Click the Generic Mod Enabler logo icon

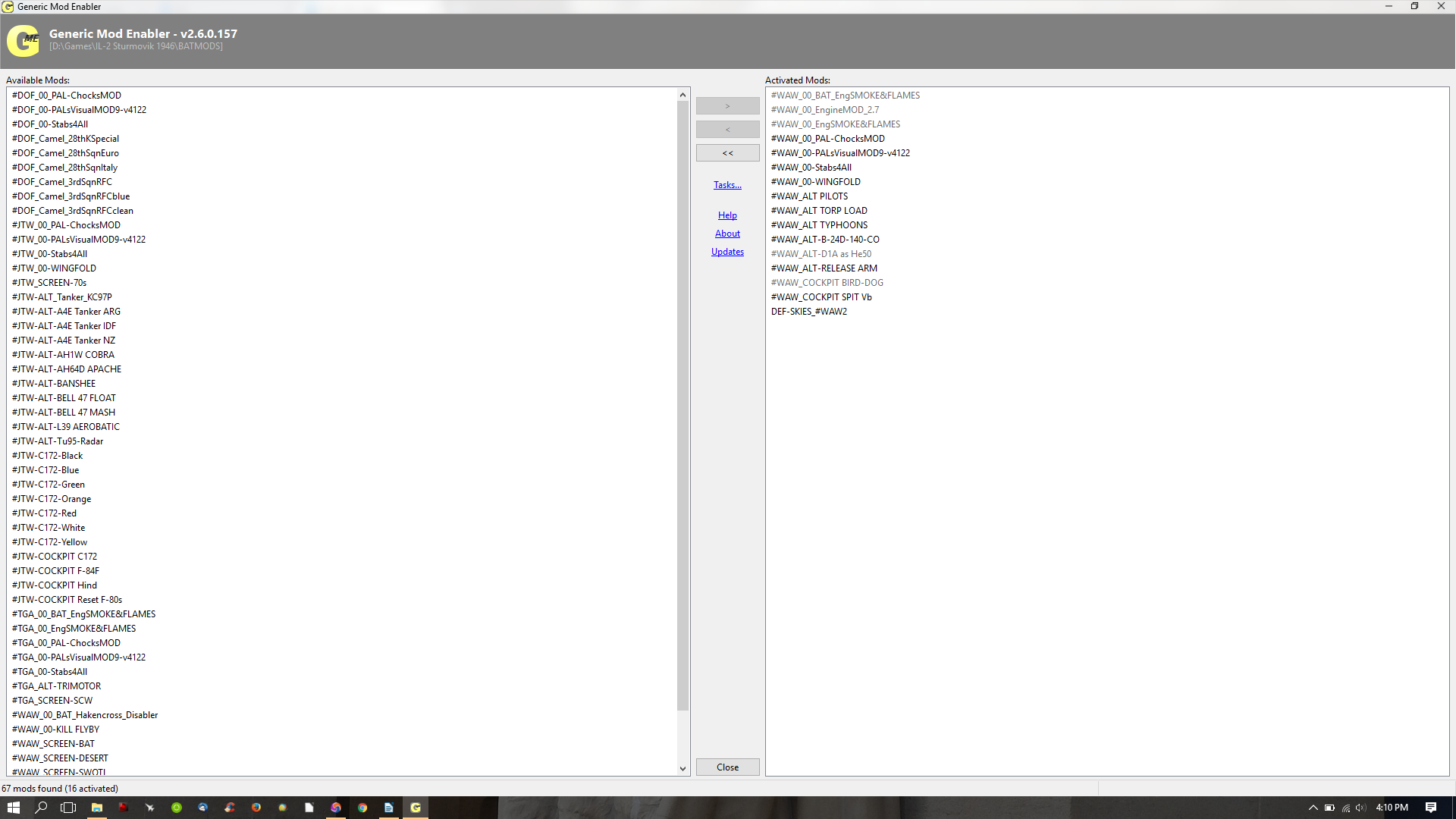pyautogui.click(x=23, y=41)
